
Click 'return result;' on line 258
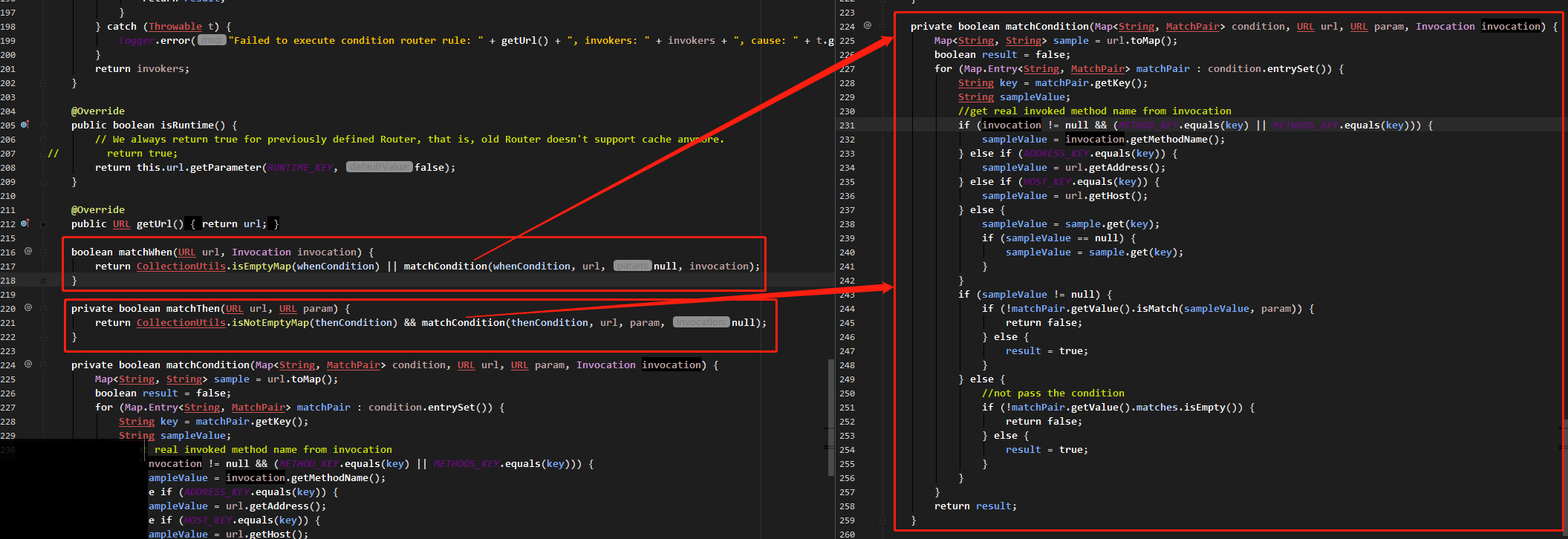(x=976, y=506)
